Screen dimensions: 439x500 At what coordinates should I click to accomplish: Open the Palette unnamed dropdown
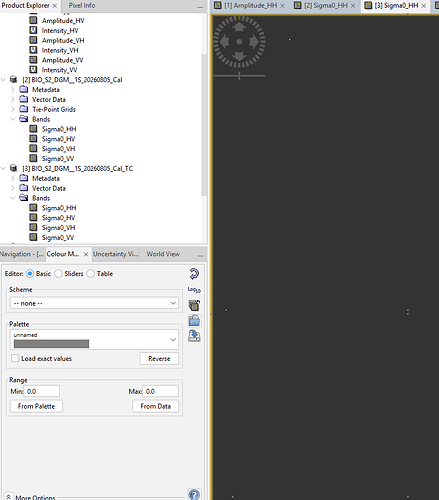(94, 340)
